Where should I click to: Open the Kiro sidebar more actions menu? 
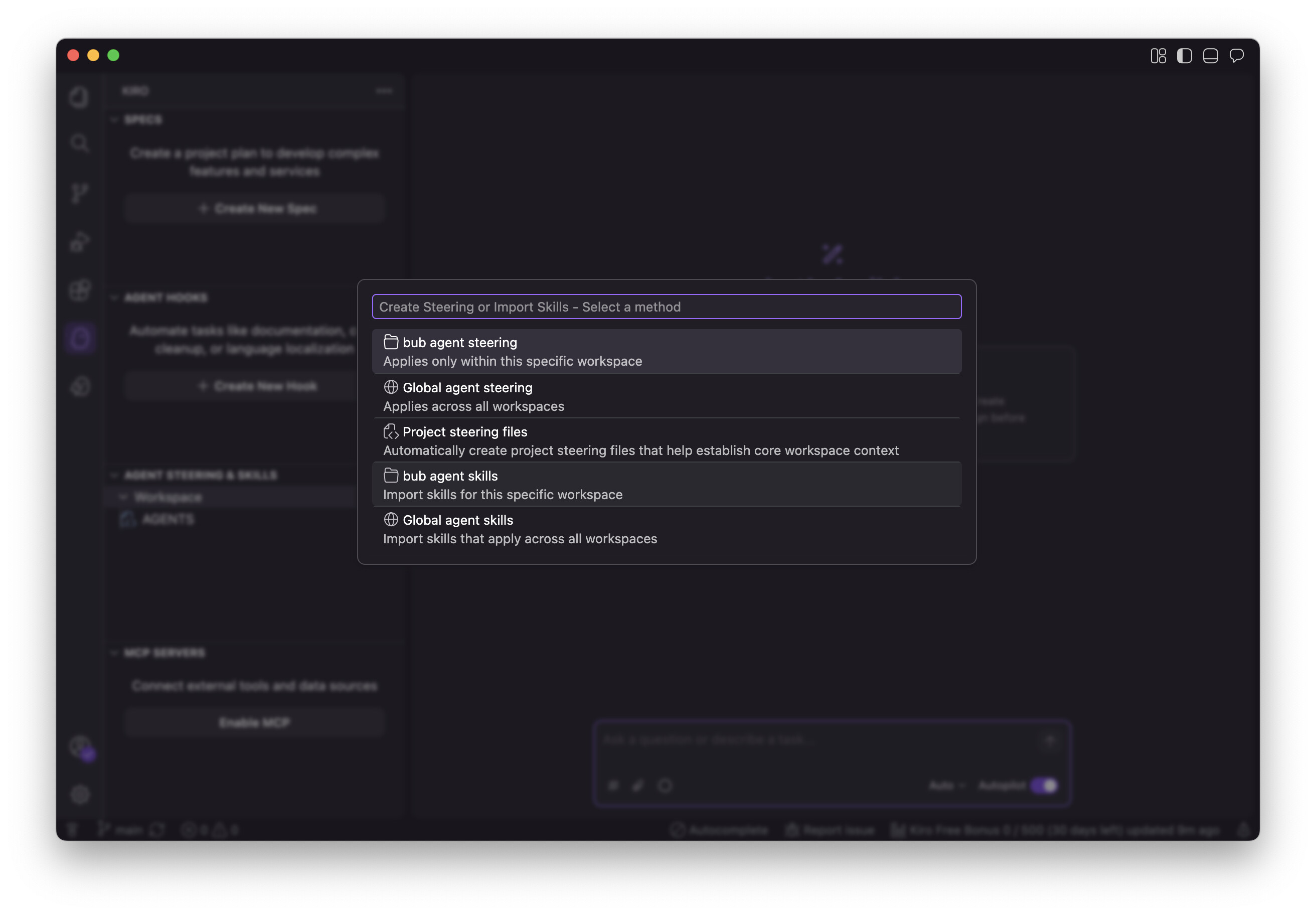[x=384, y=91]
